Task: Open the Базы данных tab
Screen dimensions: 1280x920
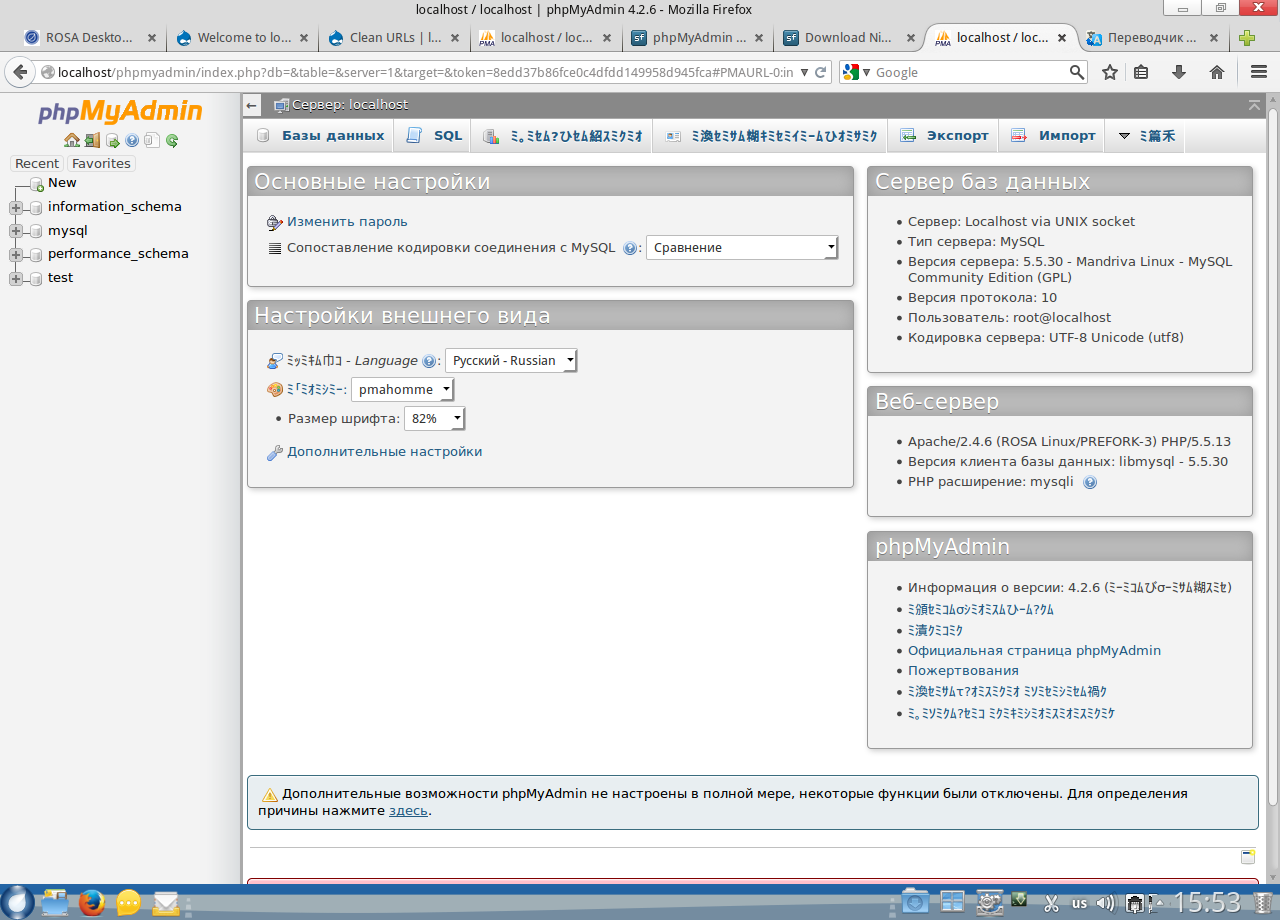Action: pyautogui.click(x=320, y=136)
